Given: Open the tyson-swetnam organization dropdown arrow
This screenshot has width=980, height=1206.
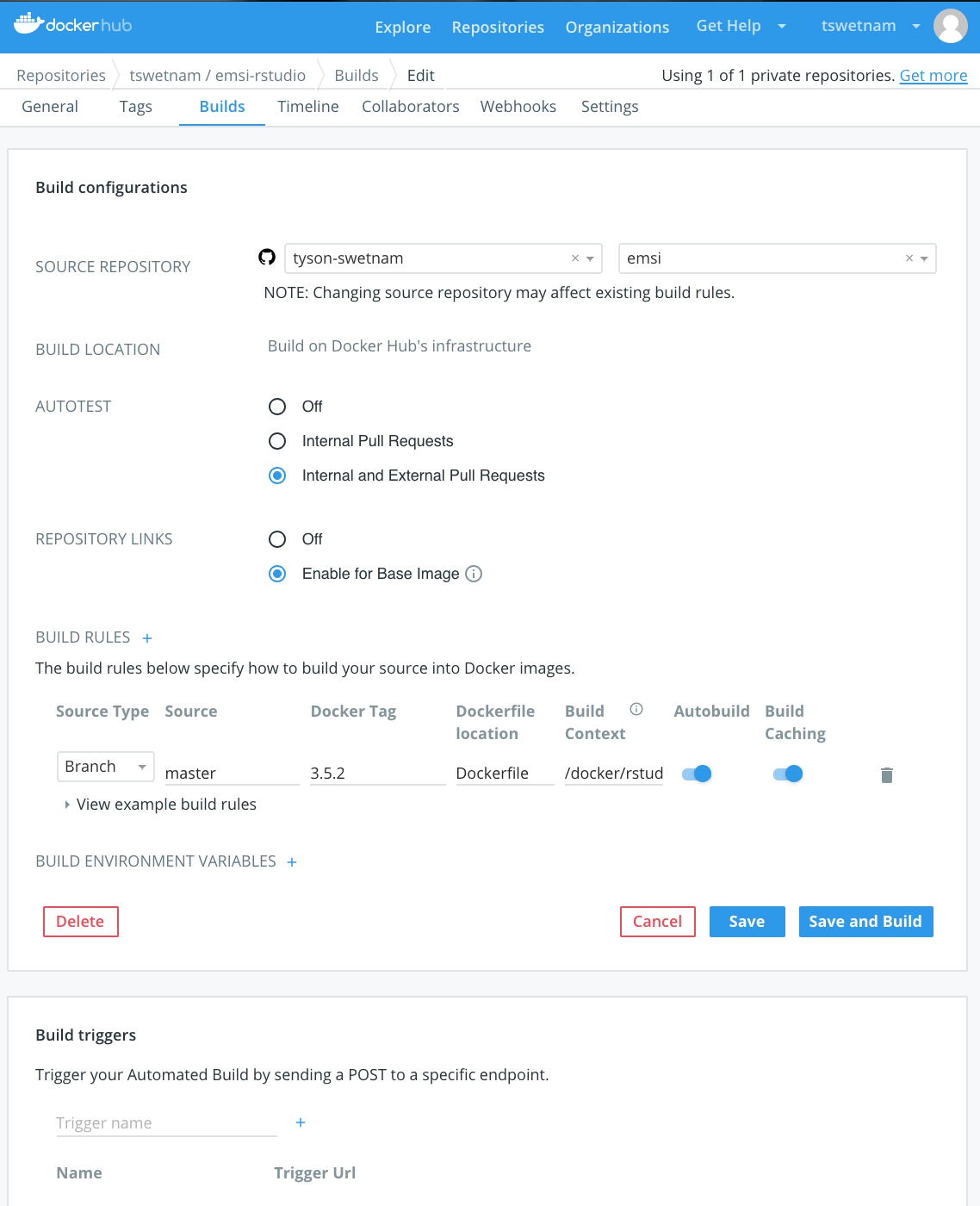Looking at the screenshot, I should (x=591, y=258).
